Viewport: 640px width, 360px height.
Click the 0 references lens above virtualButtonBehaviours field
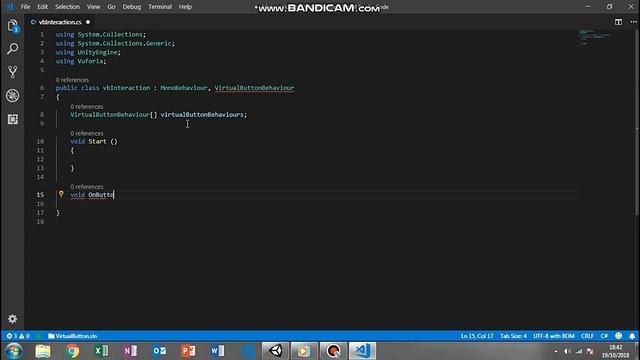87,107
